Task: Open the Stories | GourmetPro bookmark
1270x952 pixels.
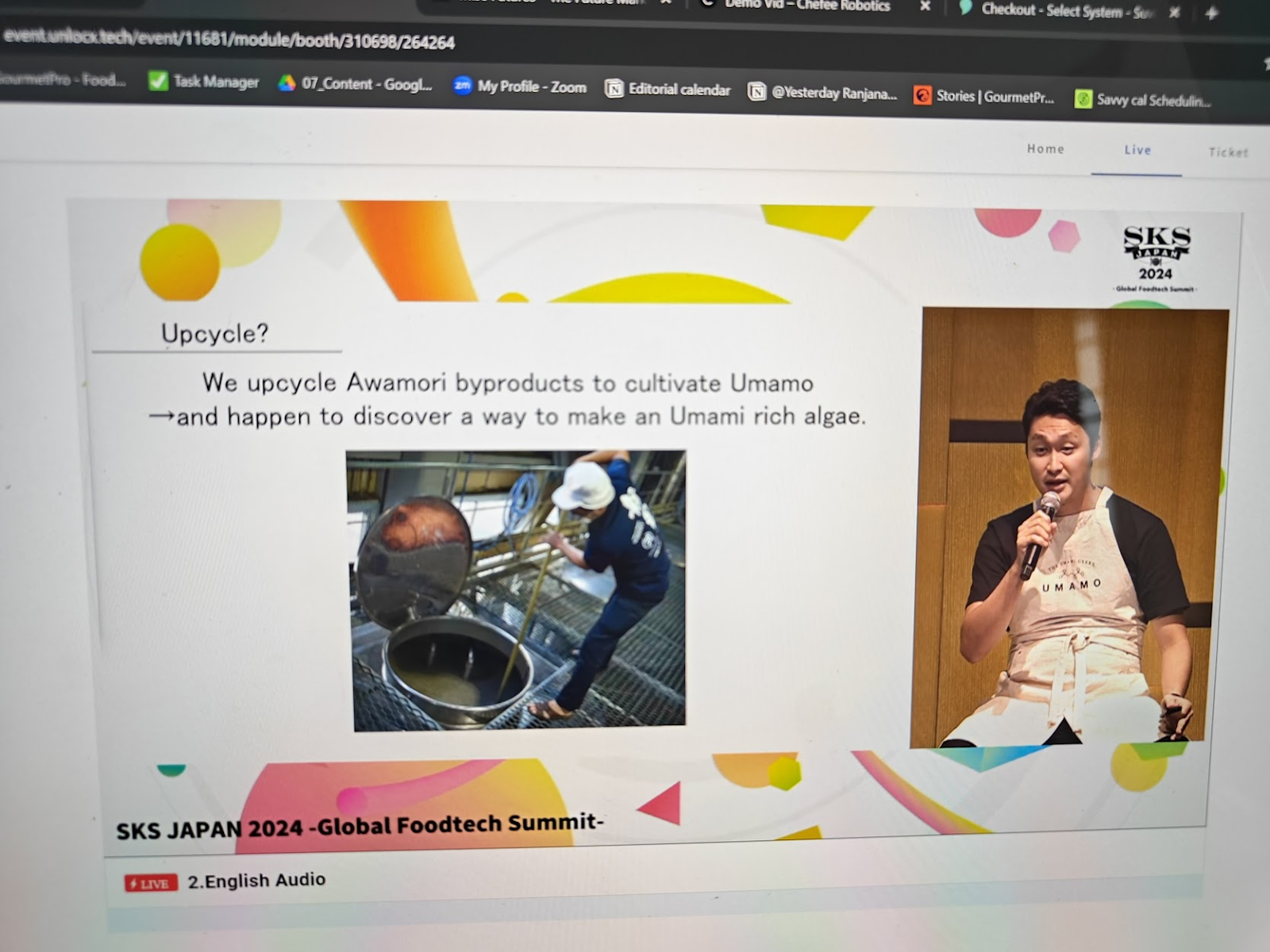Action: point(984,96)
